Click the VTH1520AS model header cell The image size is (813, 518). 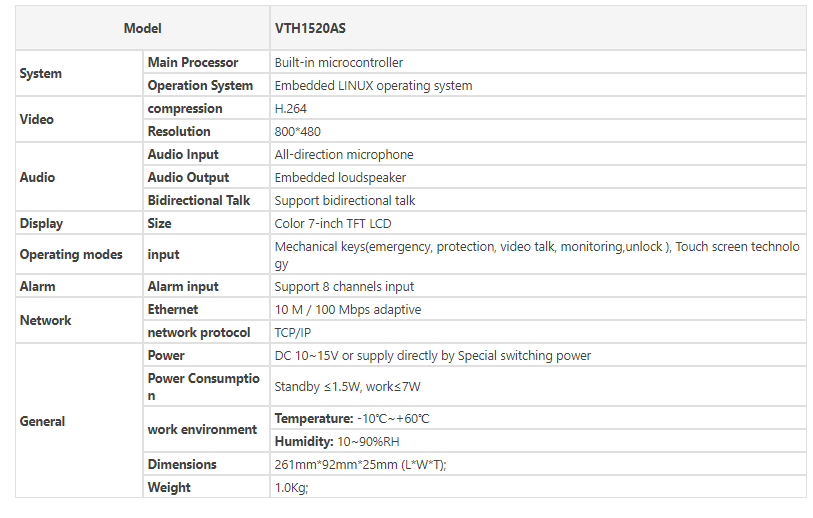point(538,29)
